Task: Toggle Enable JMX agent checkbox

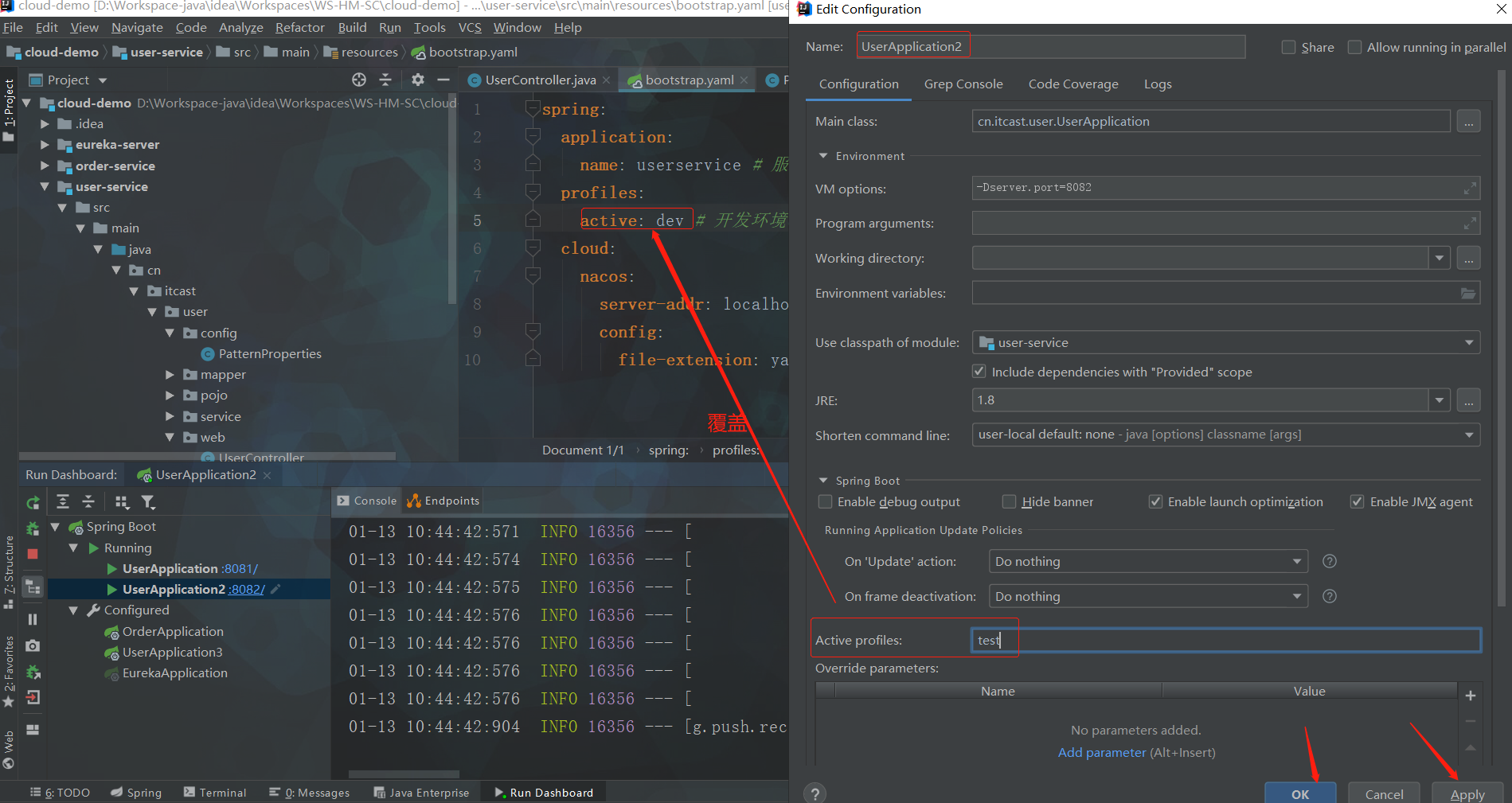Action: (1358, 501)
